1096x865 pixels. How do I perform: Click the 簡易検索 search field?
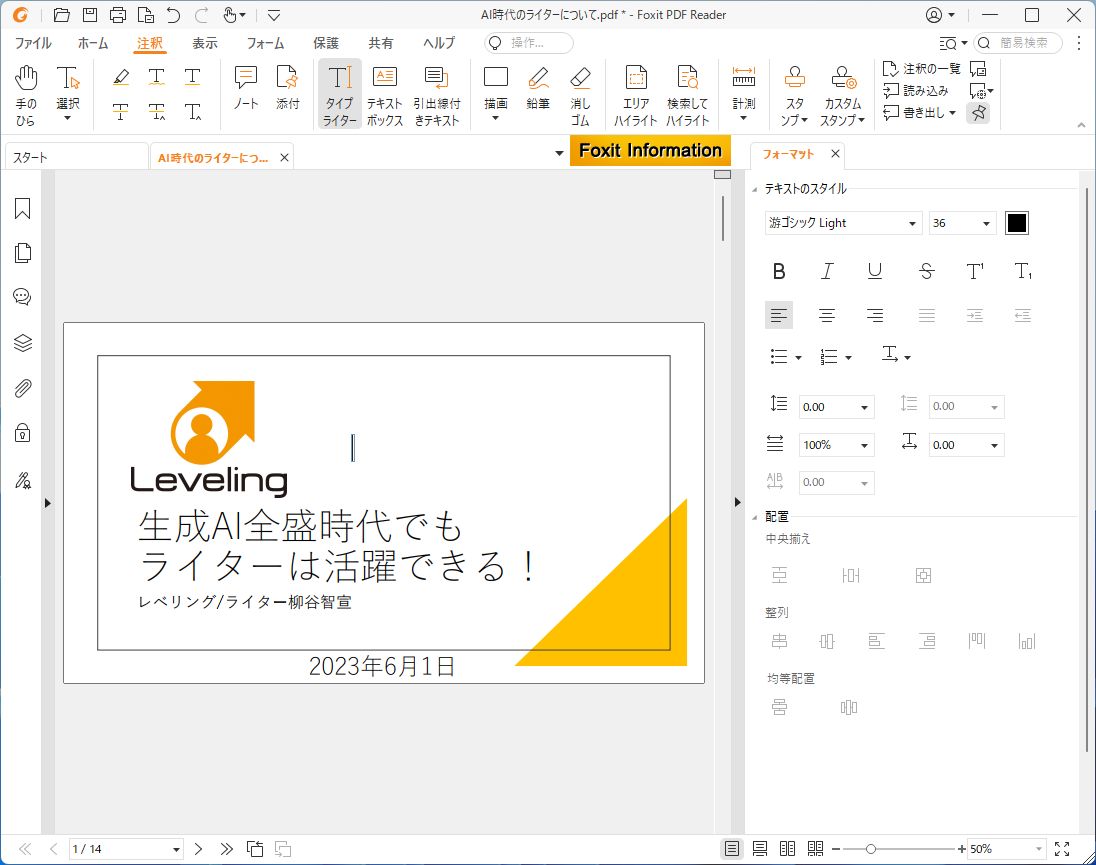coord(1018,43)
